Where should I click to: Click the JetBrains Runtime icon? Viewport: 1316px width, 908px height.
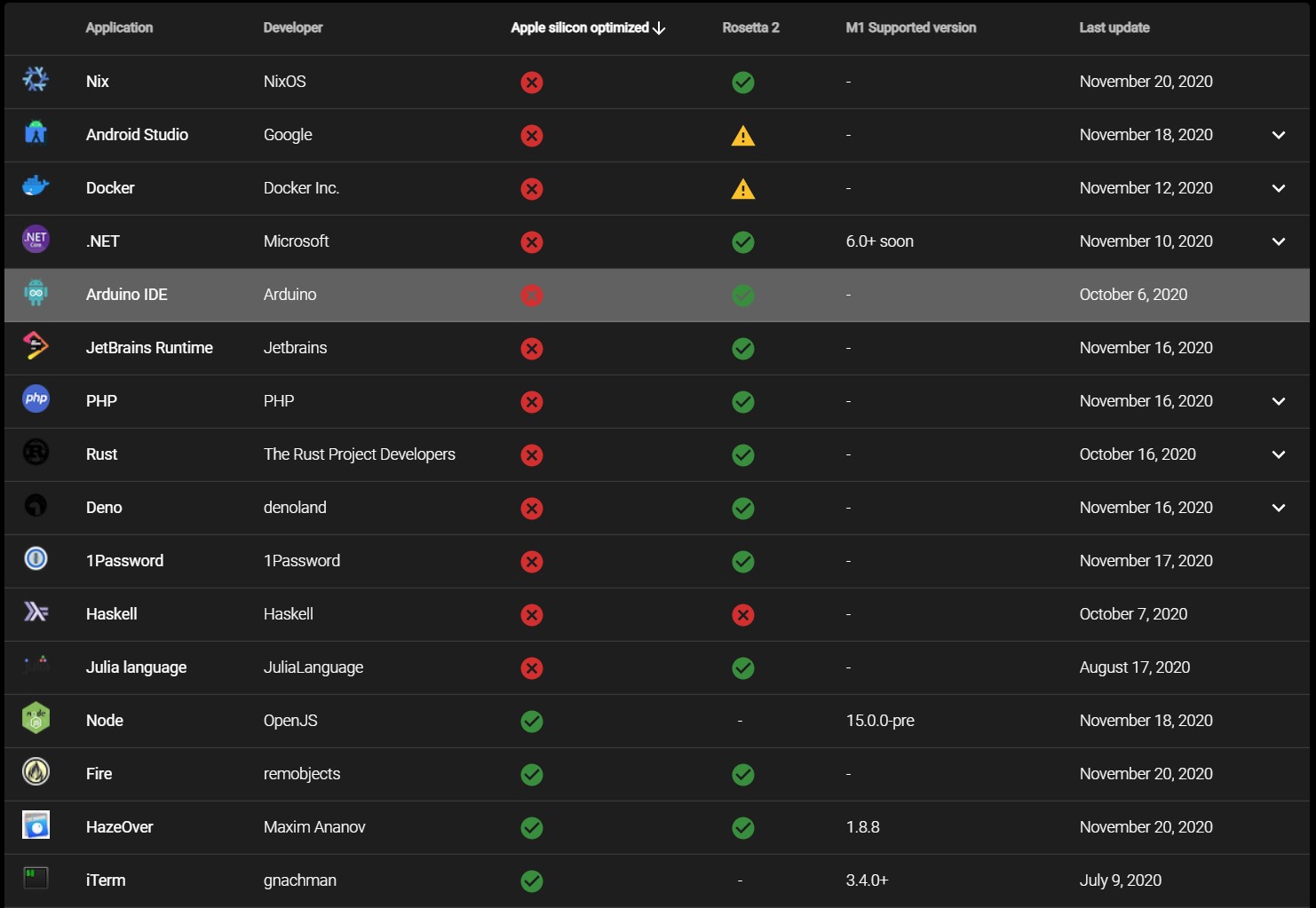[x=36, y=346]
